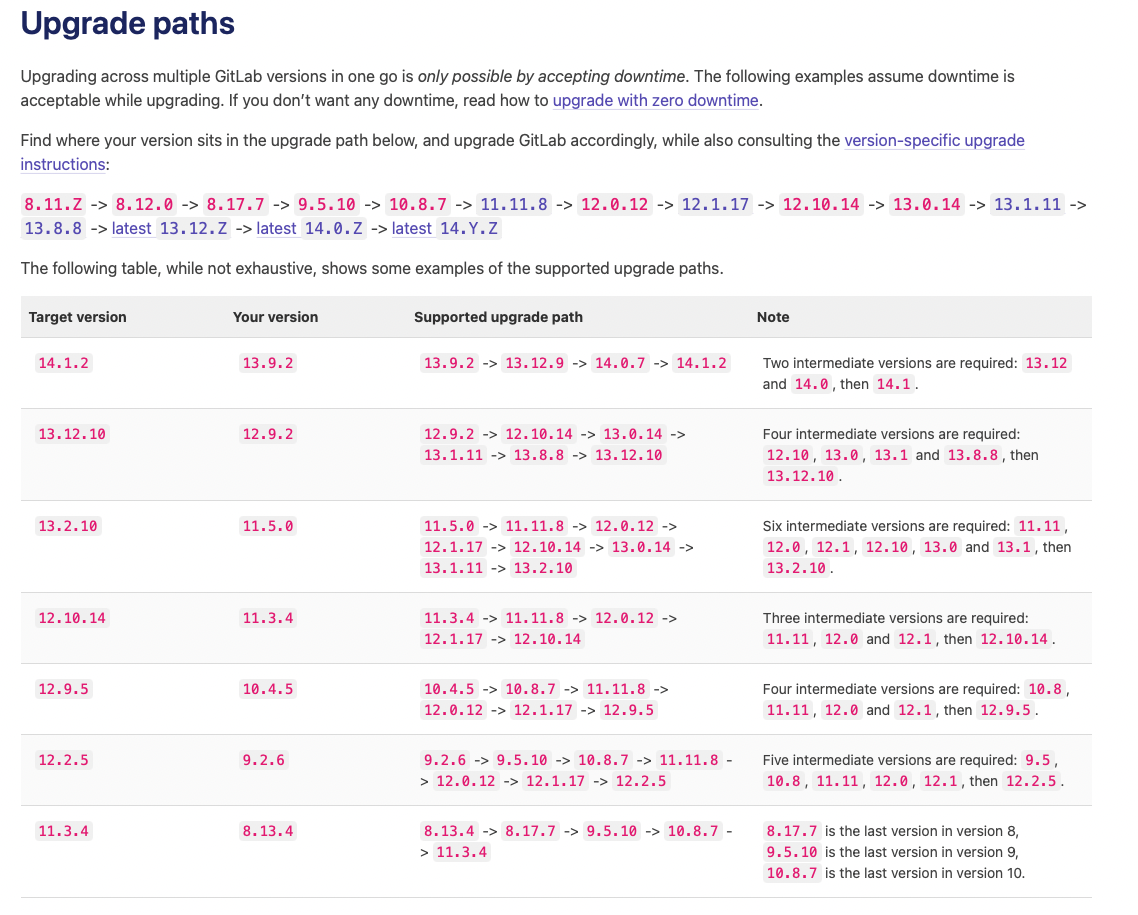Click "Six intermediate versions are required" note text

[886, 526]
